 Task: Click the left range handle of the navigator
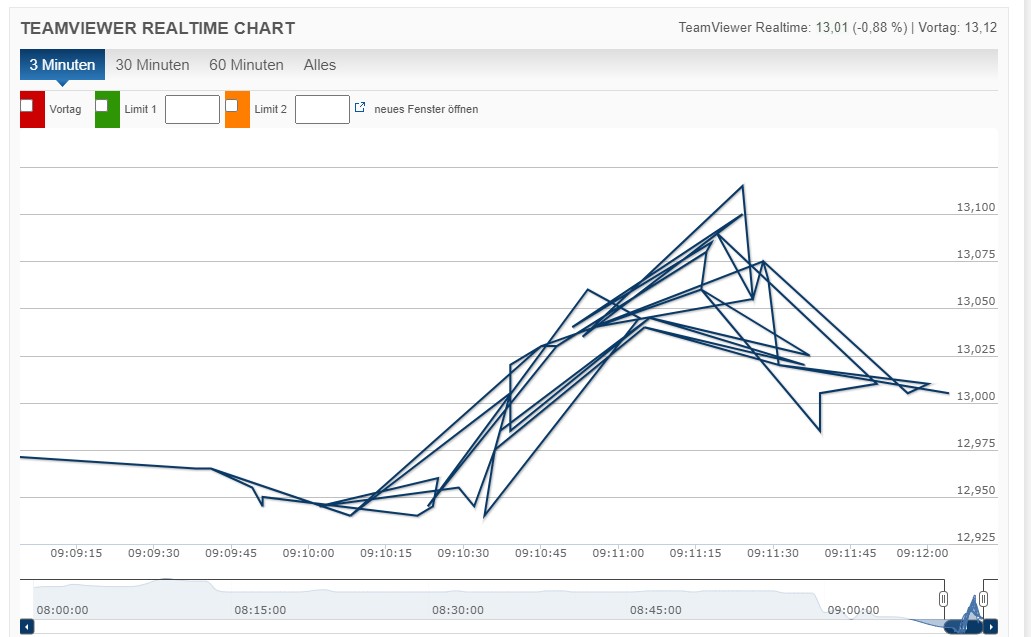(943, 598)
